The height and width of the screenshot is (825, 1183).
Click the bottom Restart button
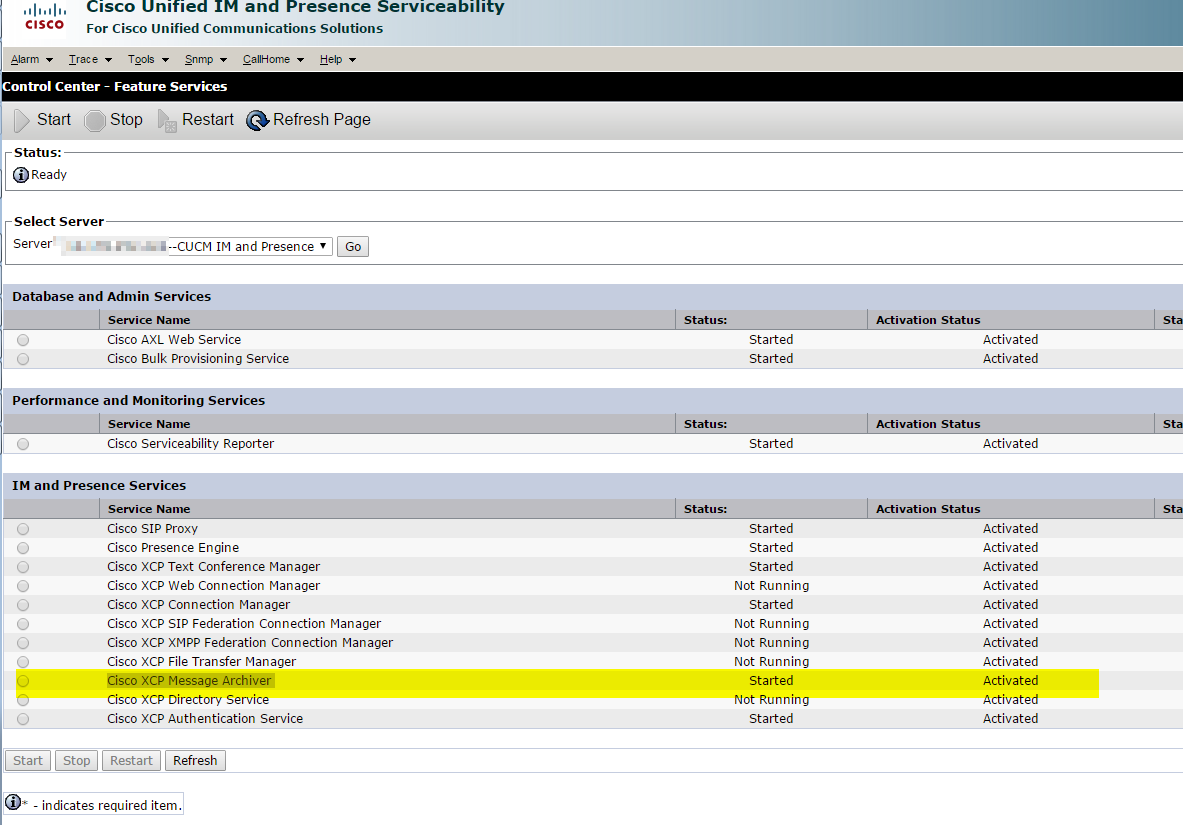point(131,761)
